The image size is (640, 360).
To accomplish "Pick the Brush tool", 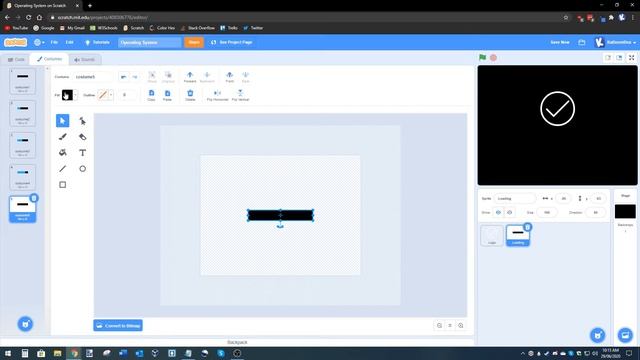I will point(62,137).
